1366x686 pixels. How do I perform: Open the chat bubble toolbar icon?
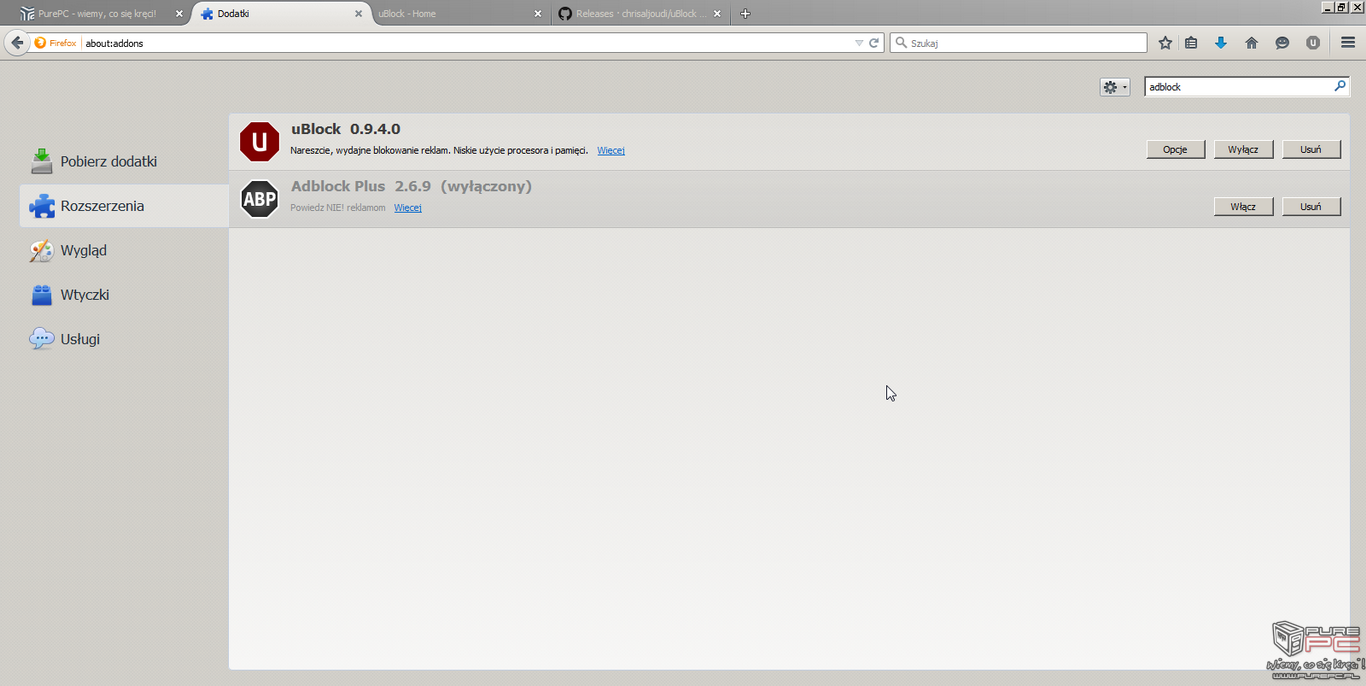pos(1282,43)
